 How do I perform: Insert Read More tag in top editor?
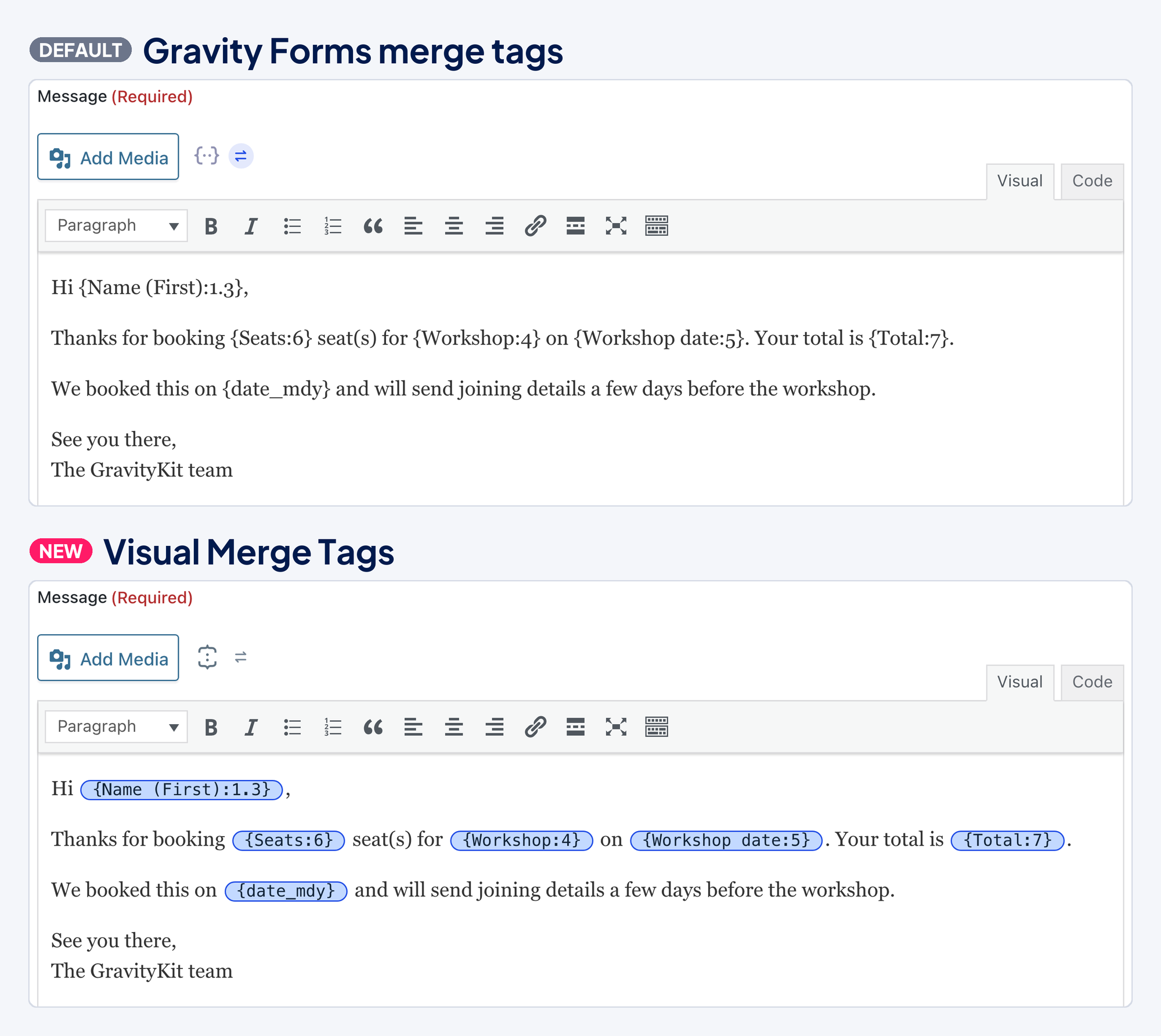[575, 226]
